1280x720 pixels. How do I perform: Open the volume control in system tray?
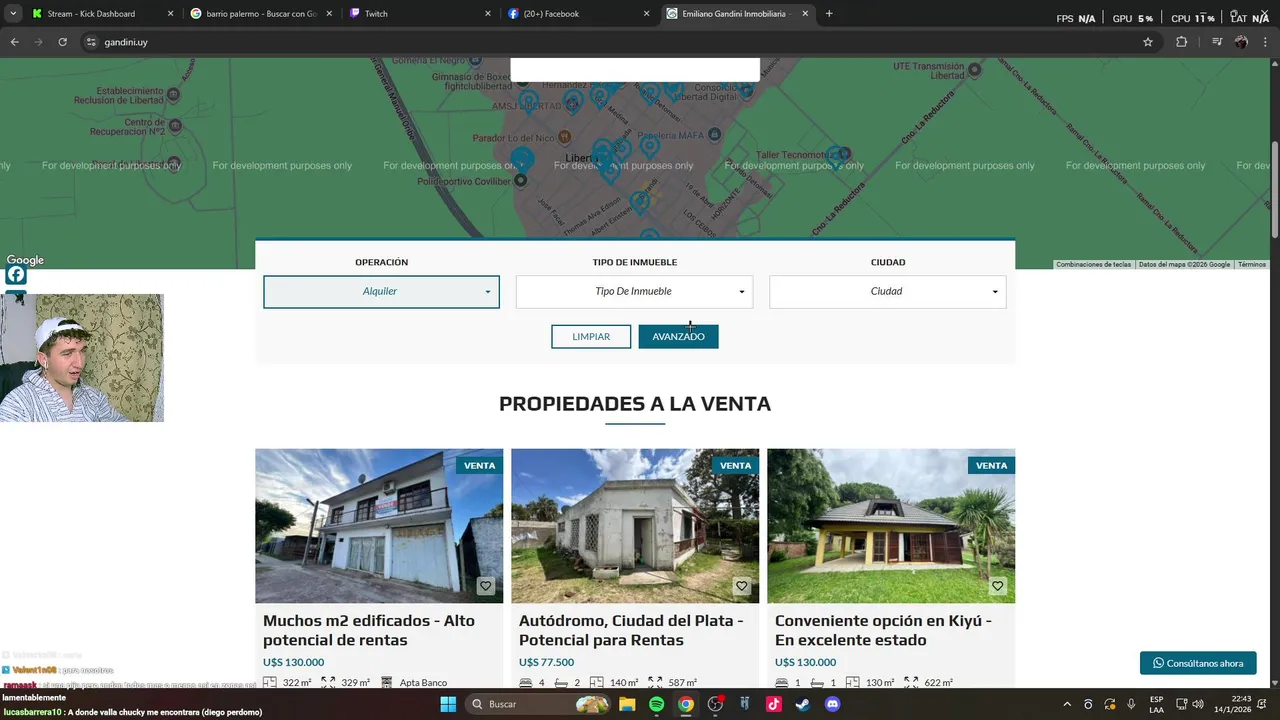click(x=1198, y=704)
